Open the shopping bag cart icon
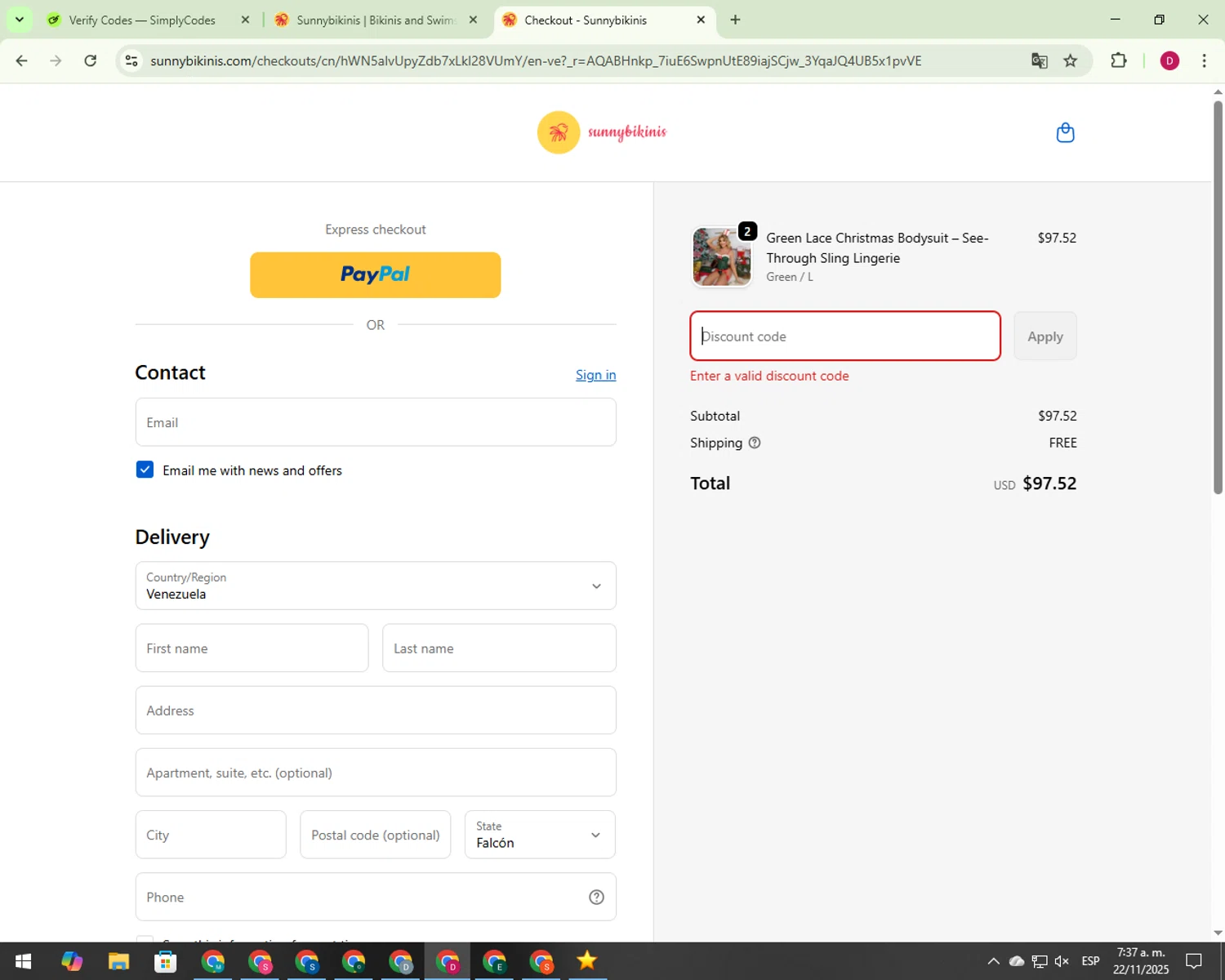The height and width of the screenshot is (980, 1225). [1065, 132]
